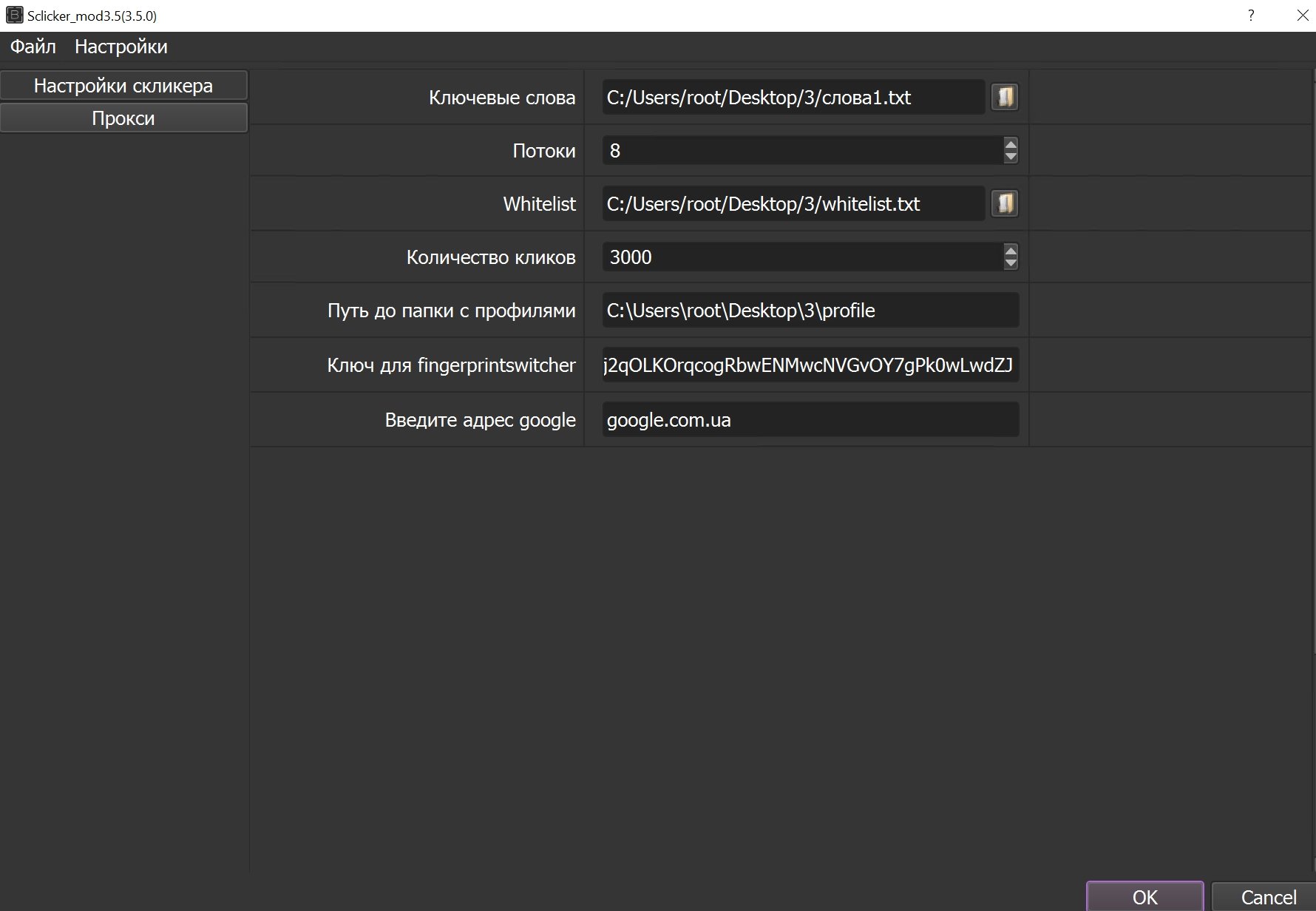The width and height of the screenshot is (1316, 911).
Task: Click the help question mark button
Action: [1251, 16]
